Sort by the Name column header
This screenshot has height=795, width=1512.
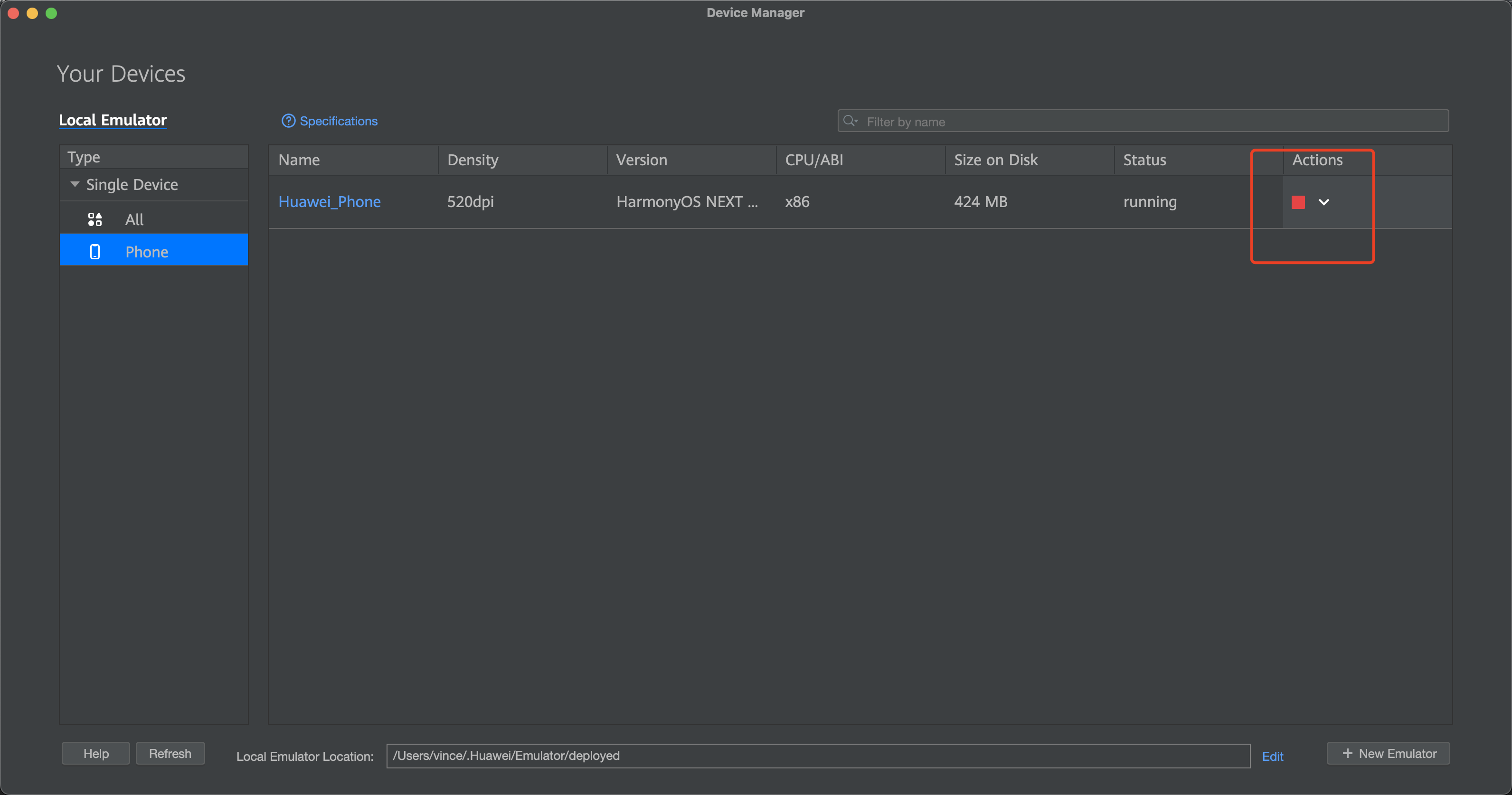[x=299, y=160]
